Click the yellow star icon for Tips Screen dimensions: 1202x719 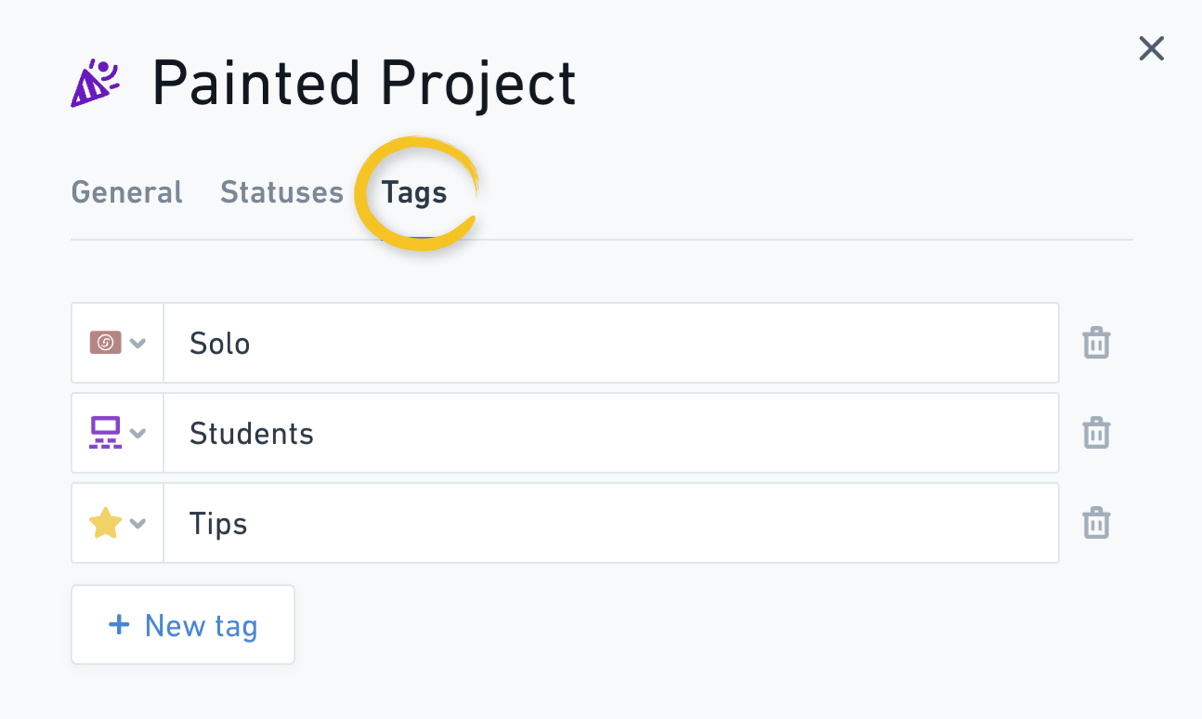[x=105, y=523]
